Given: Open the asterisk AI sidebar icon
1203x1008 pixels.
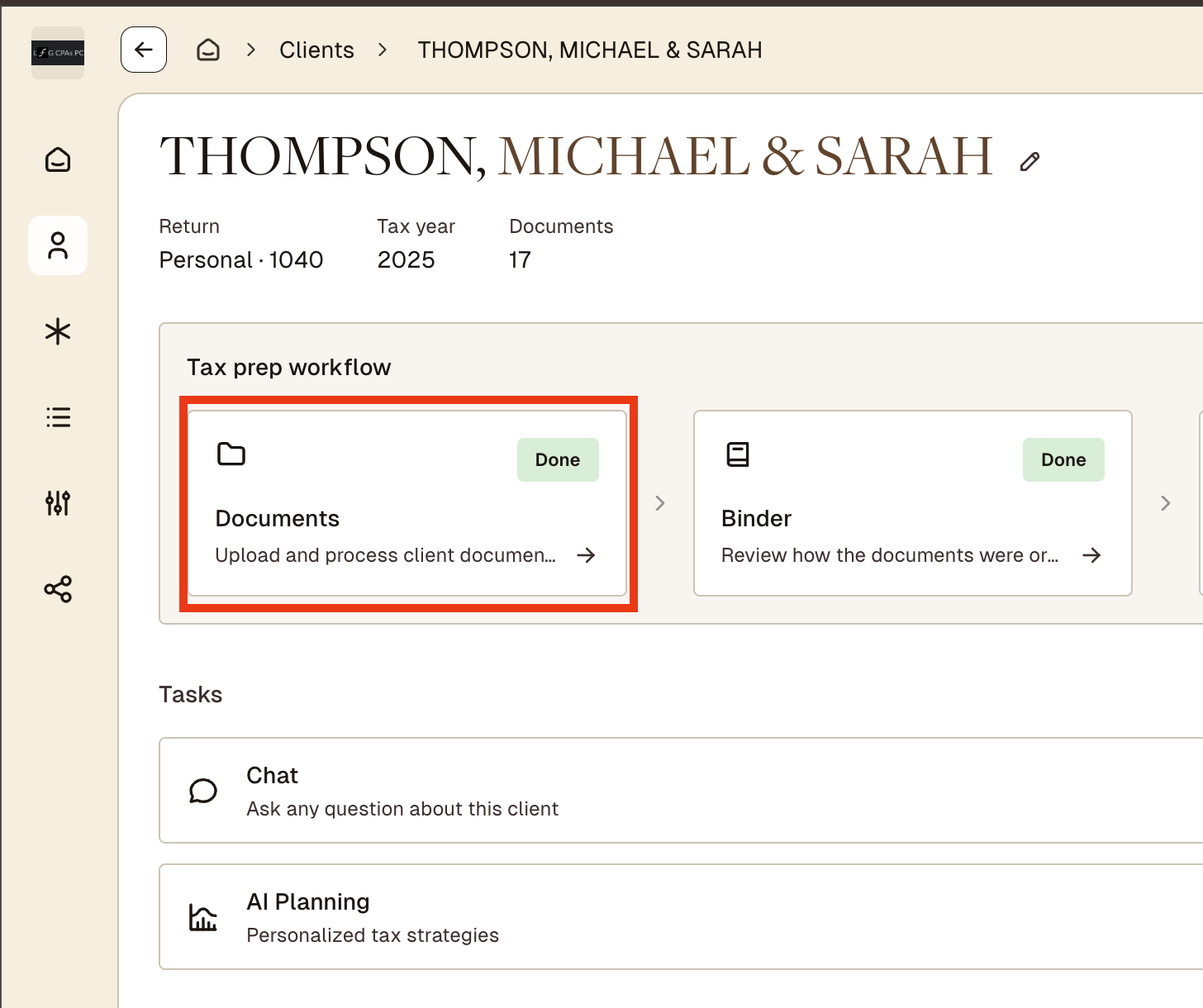Looking at the screenshot, I should (x=58, y=331).
